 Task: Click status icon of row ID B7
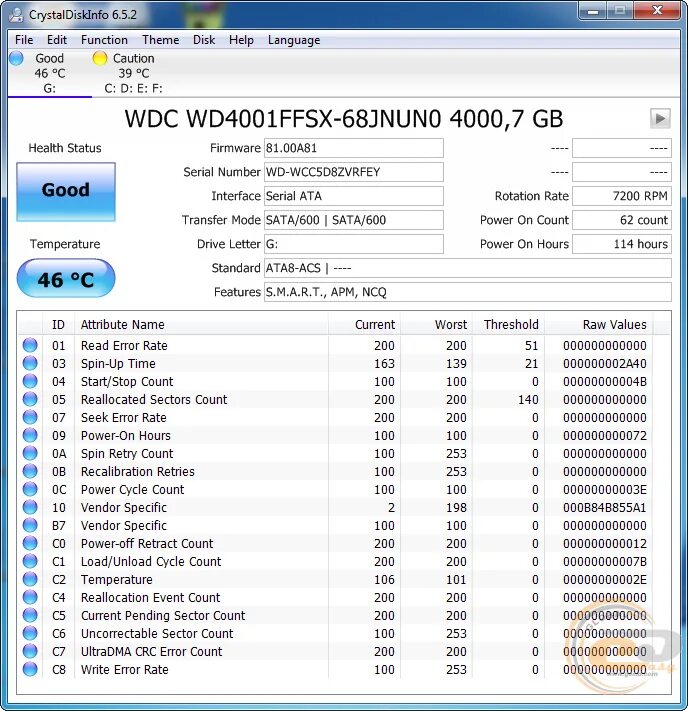point(30,525)
